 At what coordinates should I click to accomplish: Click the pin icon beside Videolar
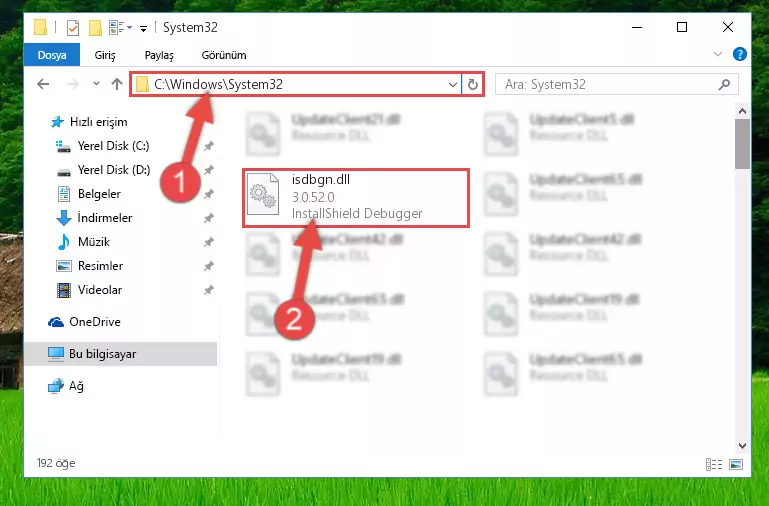click(208, 290)
